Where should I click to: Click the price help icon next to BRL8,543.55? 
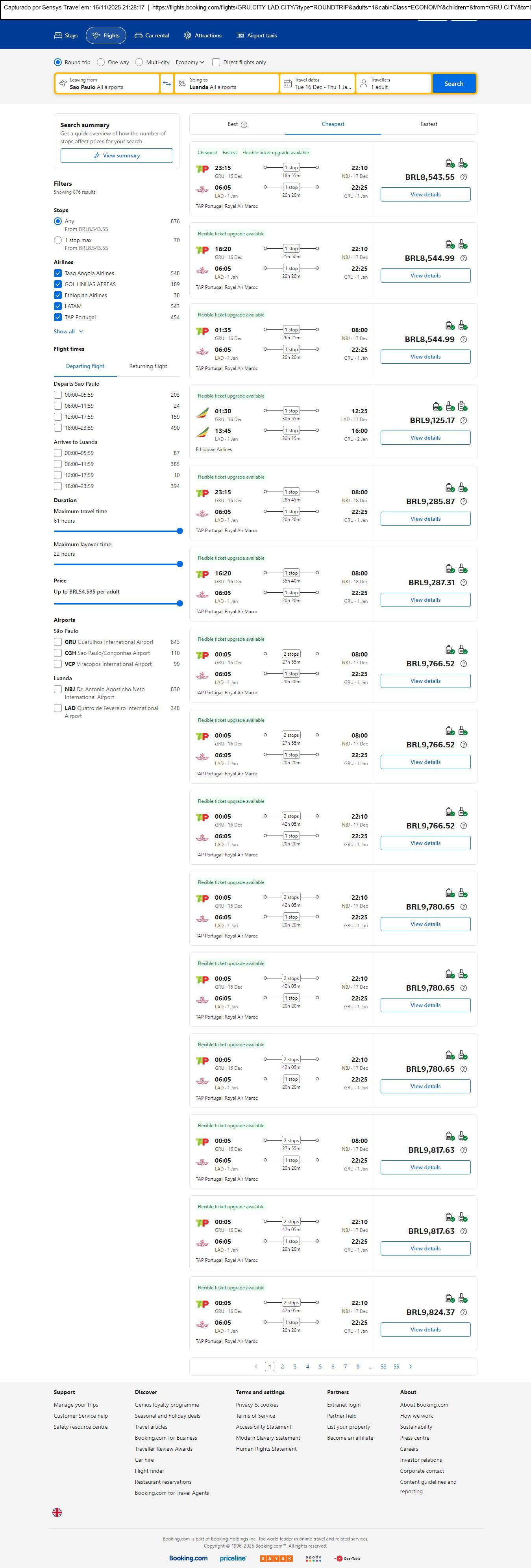click(463, 177)
